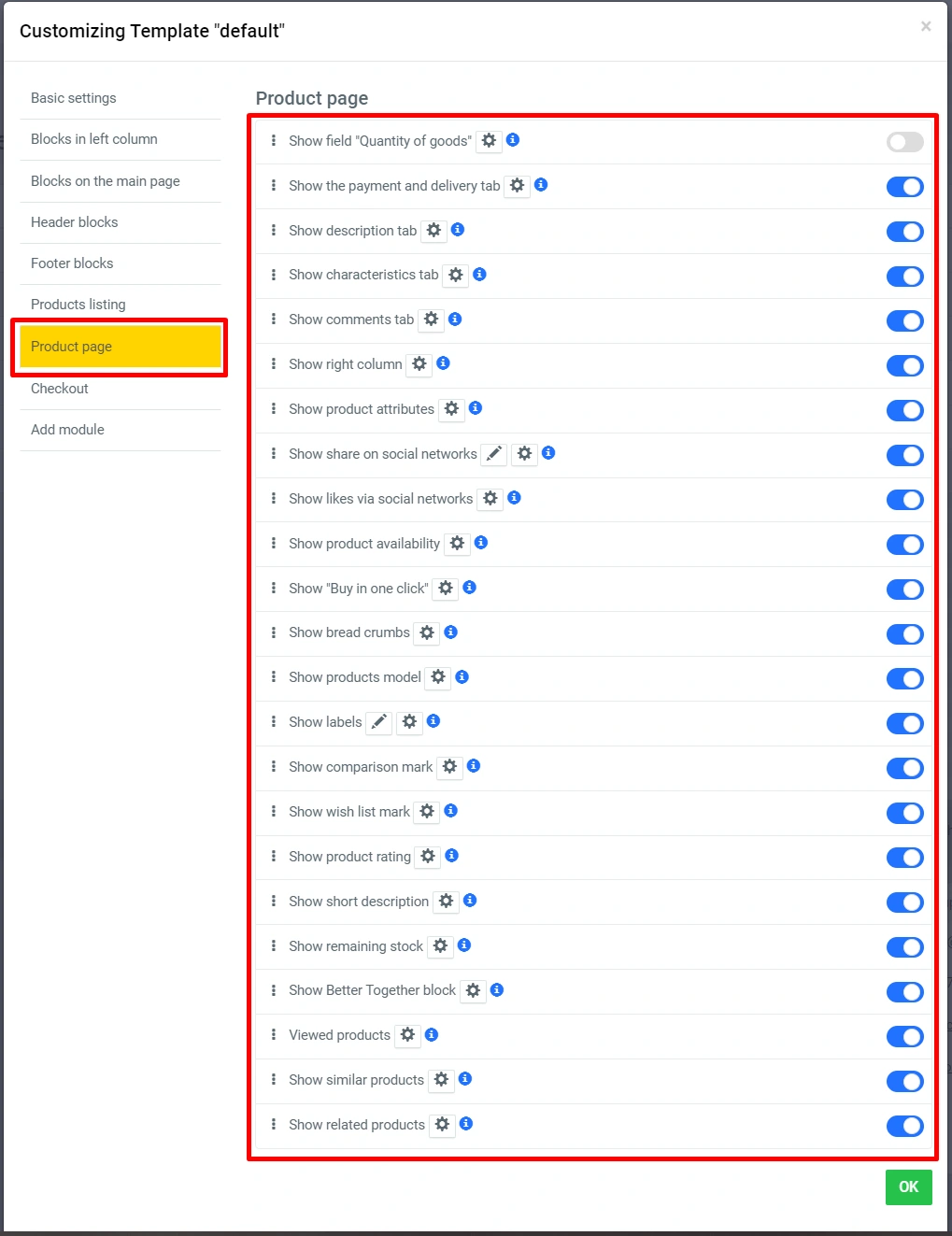This screenshot has height=1236, width=952.
Task: Toggle off Show related products
Action: (904, 1127)
